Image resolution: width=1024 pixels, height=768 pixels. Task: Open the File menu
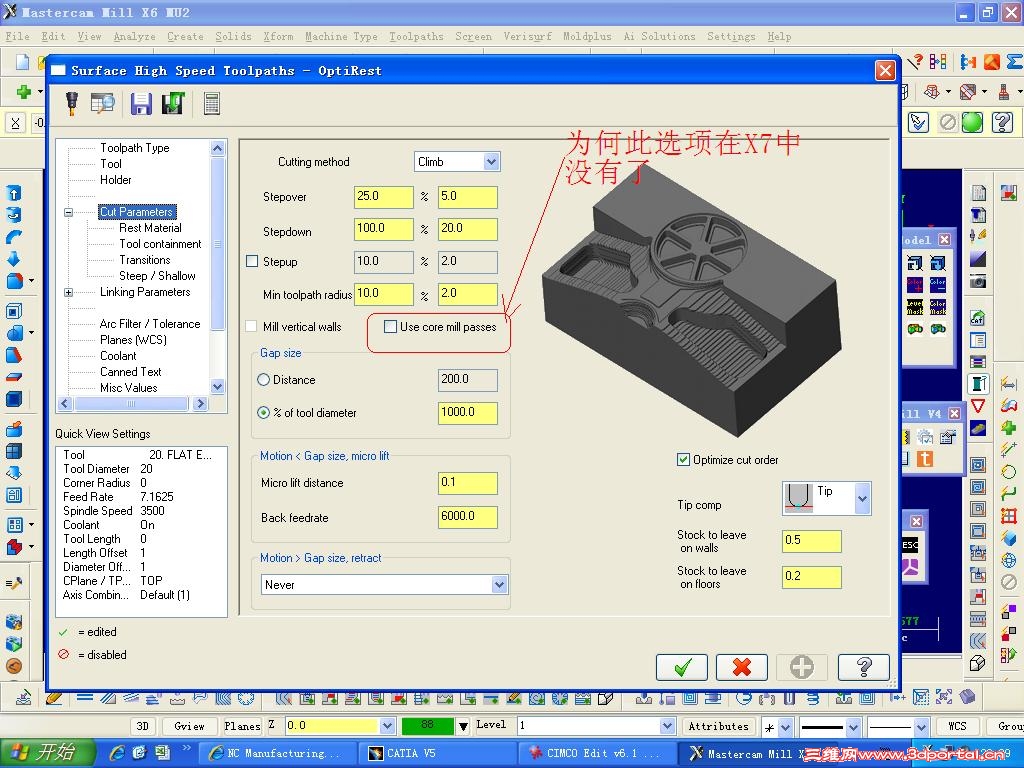pyautogui.click(x=17, y=37)
